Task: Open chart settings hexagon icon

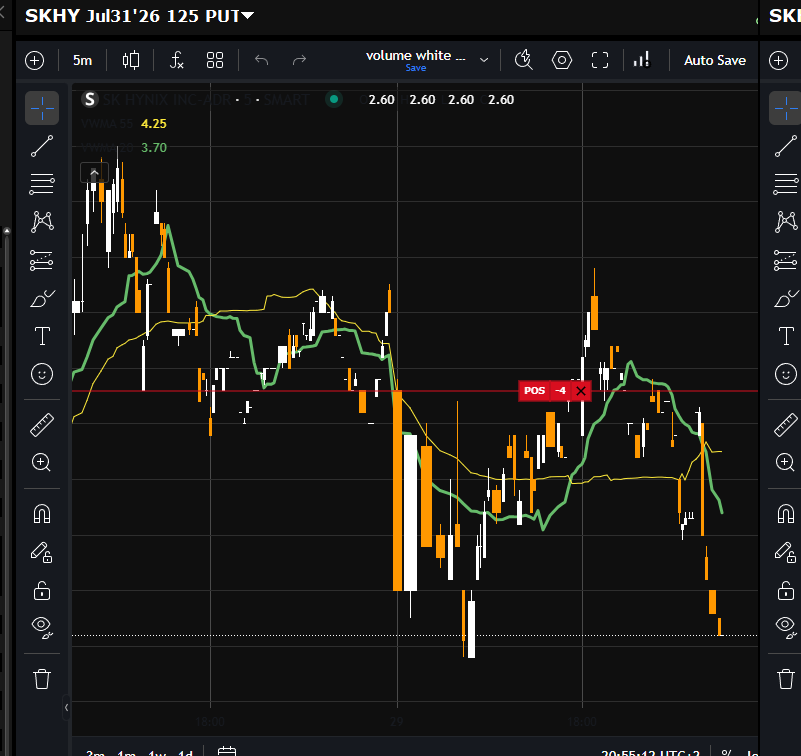Action: (562, 60)
